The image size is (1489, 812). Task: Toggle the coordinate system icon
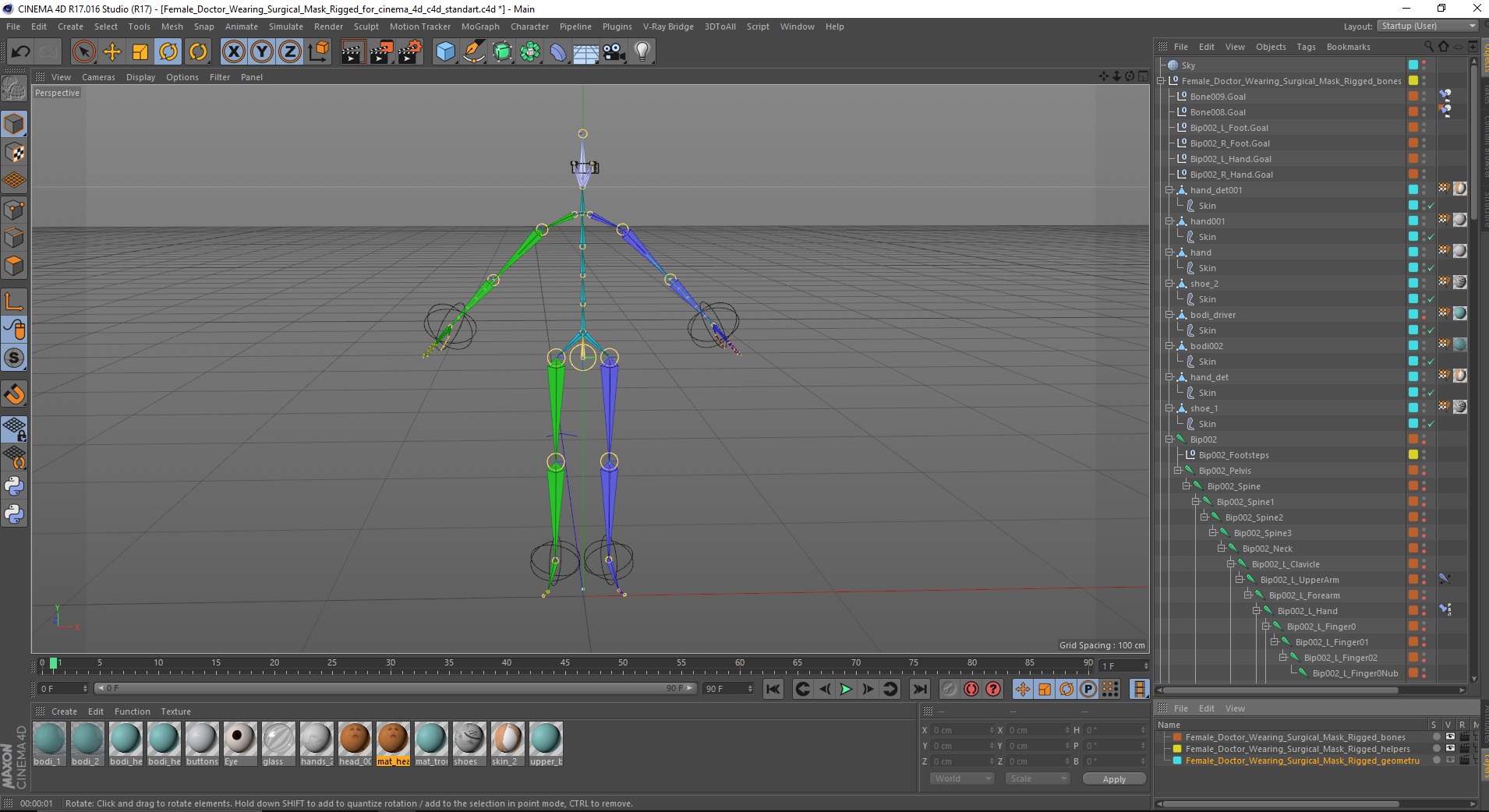[319, 52]
